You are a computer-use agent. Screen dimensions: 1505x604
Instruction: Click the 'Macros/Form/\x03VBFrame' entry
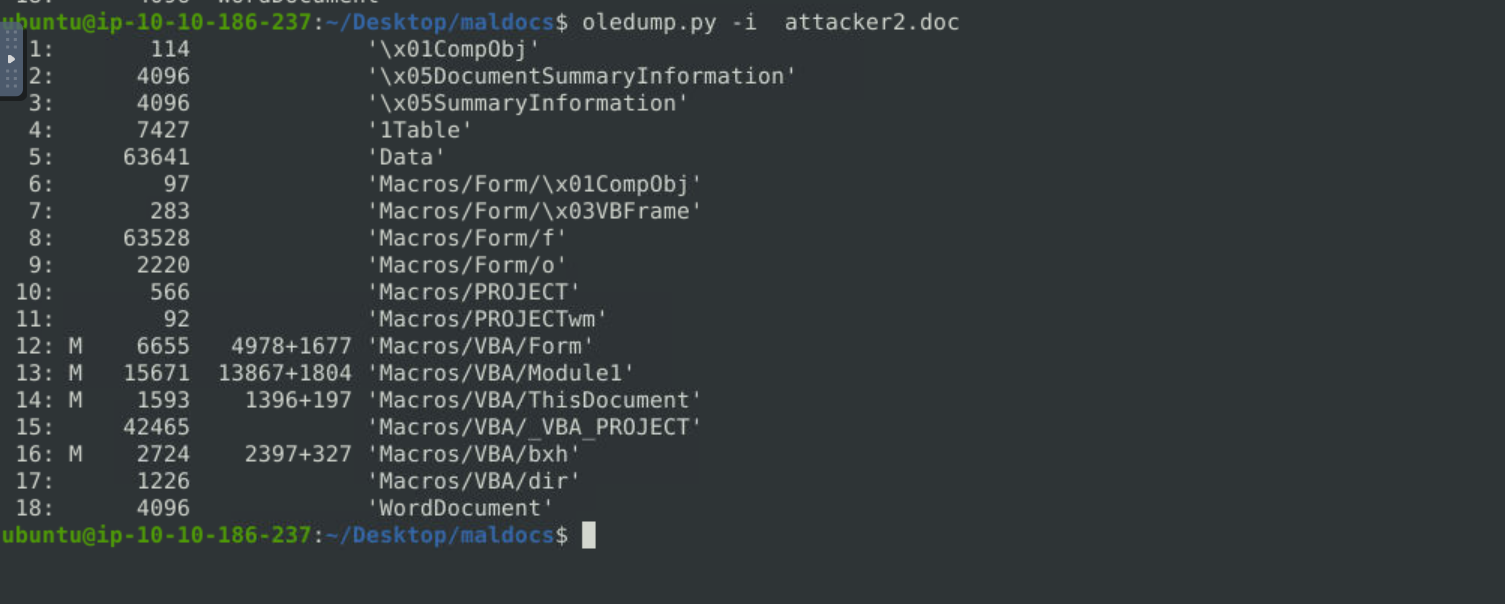click(535, 211)
